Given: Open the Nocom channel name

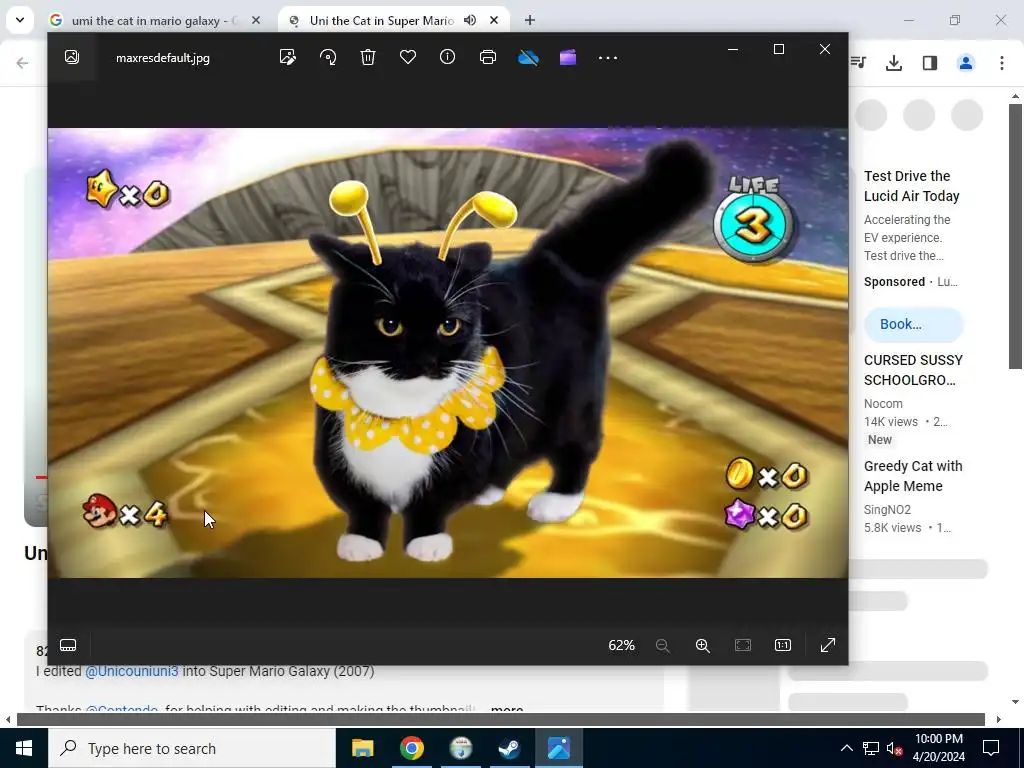Looking at the screenshot, I should (883, 404).
